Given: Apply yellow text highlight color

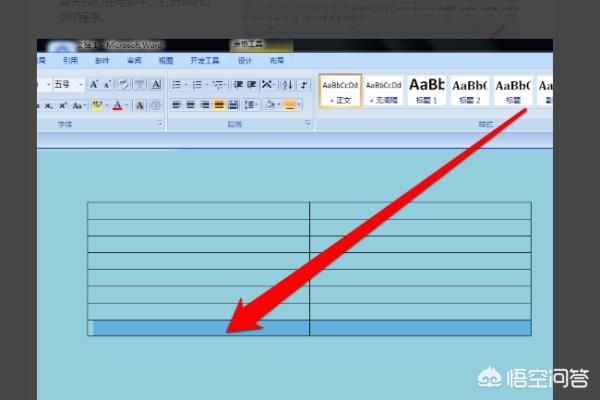Looking at the screenshot, I should click(98, 106).
